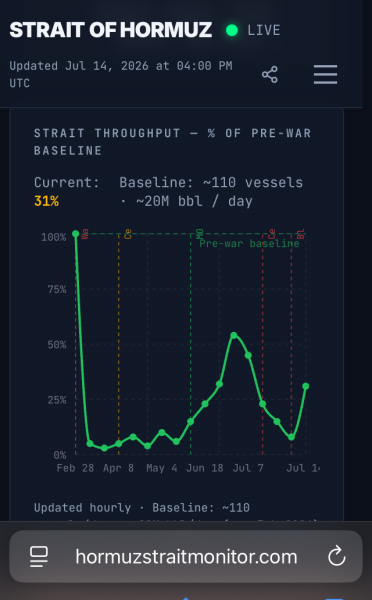Image resolution: width=372 pixels, height=600 pixels.
Task: Select the data point at Apr 8
Action: point(119,443)
